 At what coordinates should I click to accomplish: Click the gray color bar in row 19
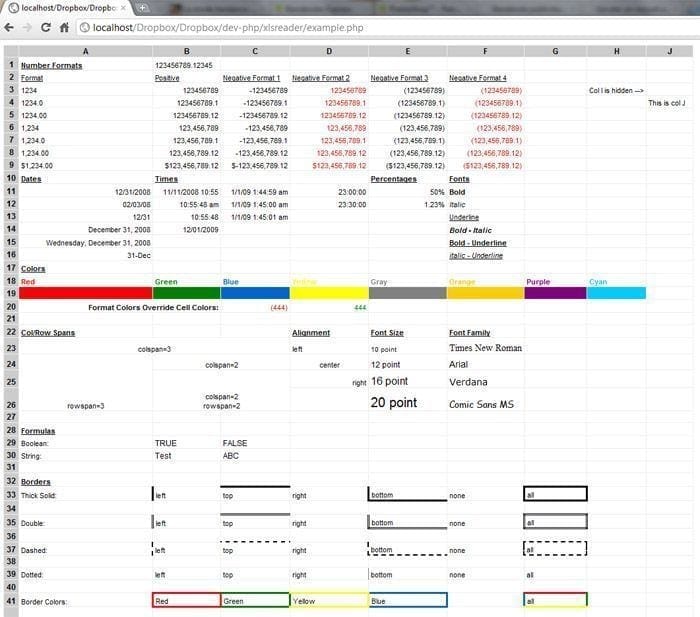pos(408,293)
